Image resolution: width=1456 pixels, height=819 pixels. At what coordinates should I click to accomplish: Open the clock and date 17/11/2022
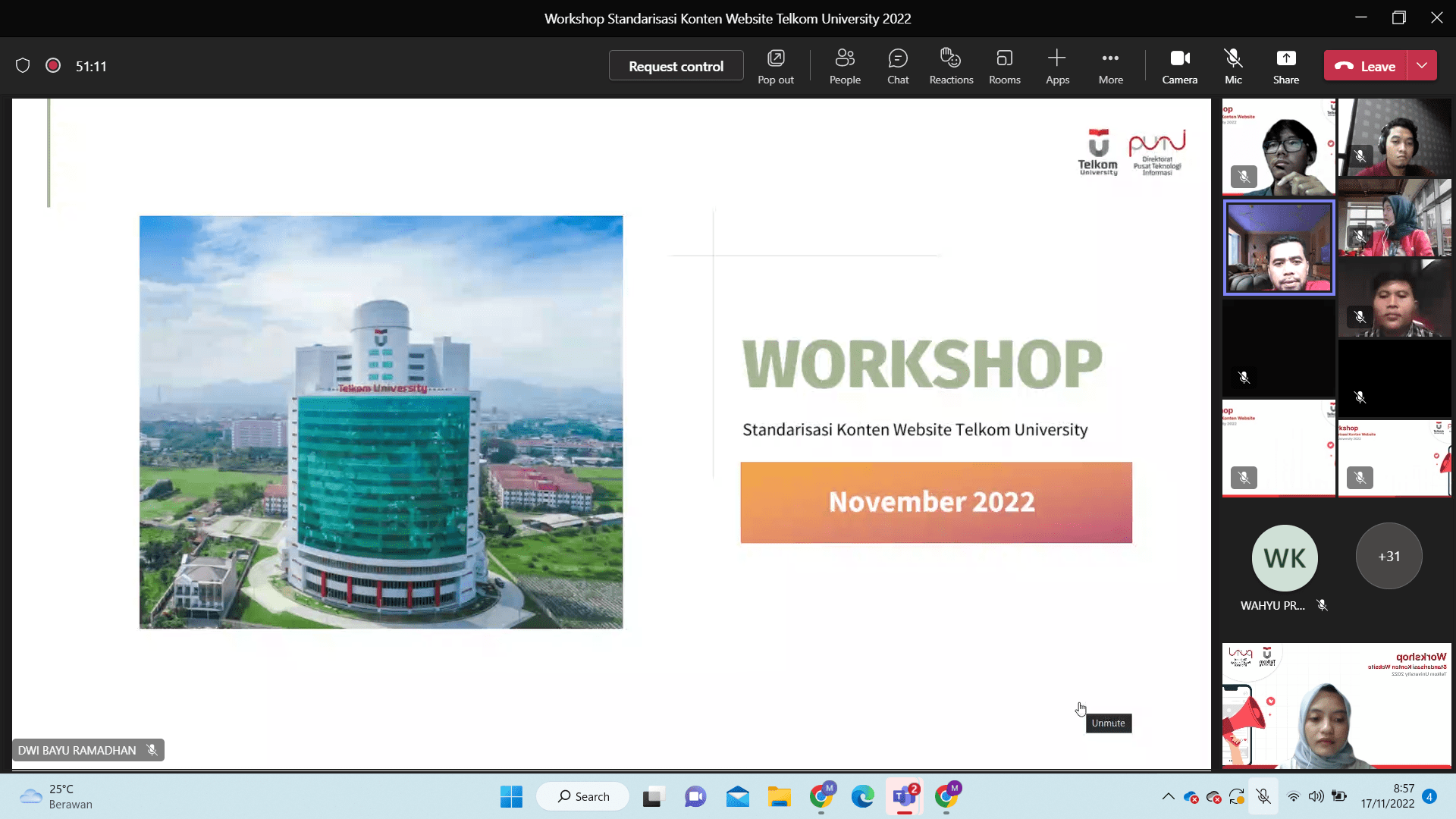(1387, 796)
